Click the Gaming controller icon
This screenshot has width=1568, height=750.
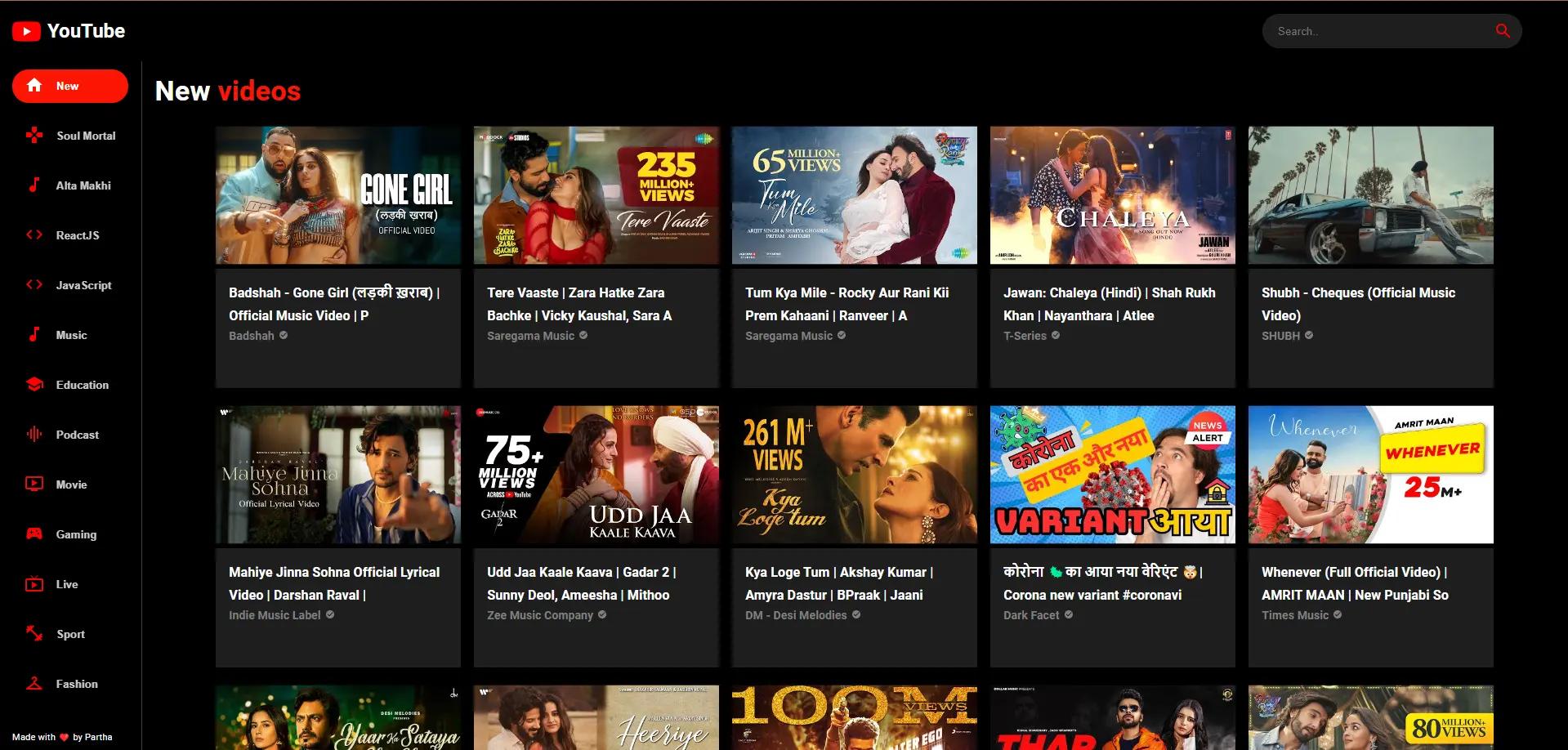coord(34,533)
